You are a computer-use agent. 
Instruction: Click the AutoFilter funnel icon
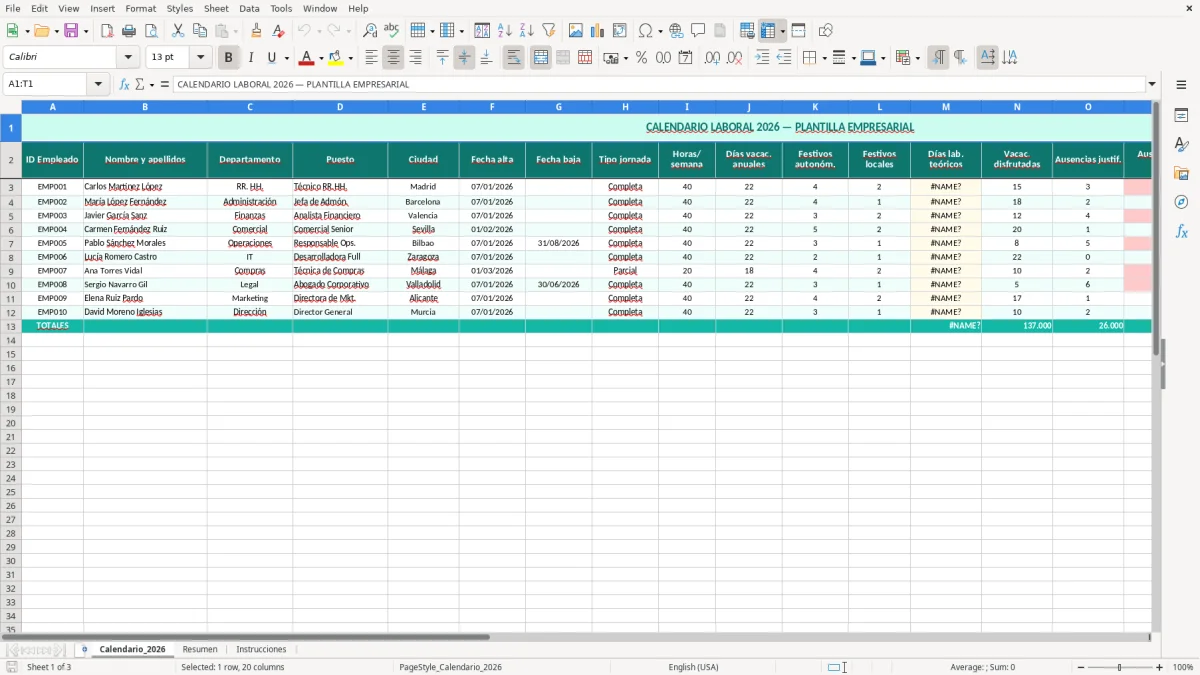click(x=549, y=31)
